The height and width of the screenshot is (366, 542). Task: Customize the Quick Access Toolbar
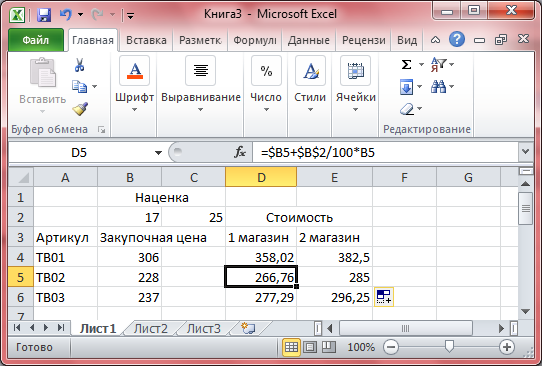(x=130, y=15)
